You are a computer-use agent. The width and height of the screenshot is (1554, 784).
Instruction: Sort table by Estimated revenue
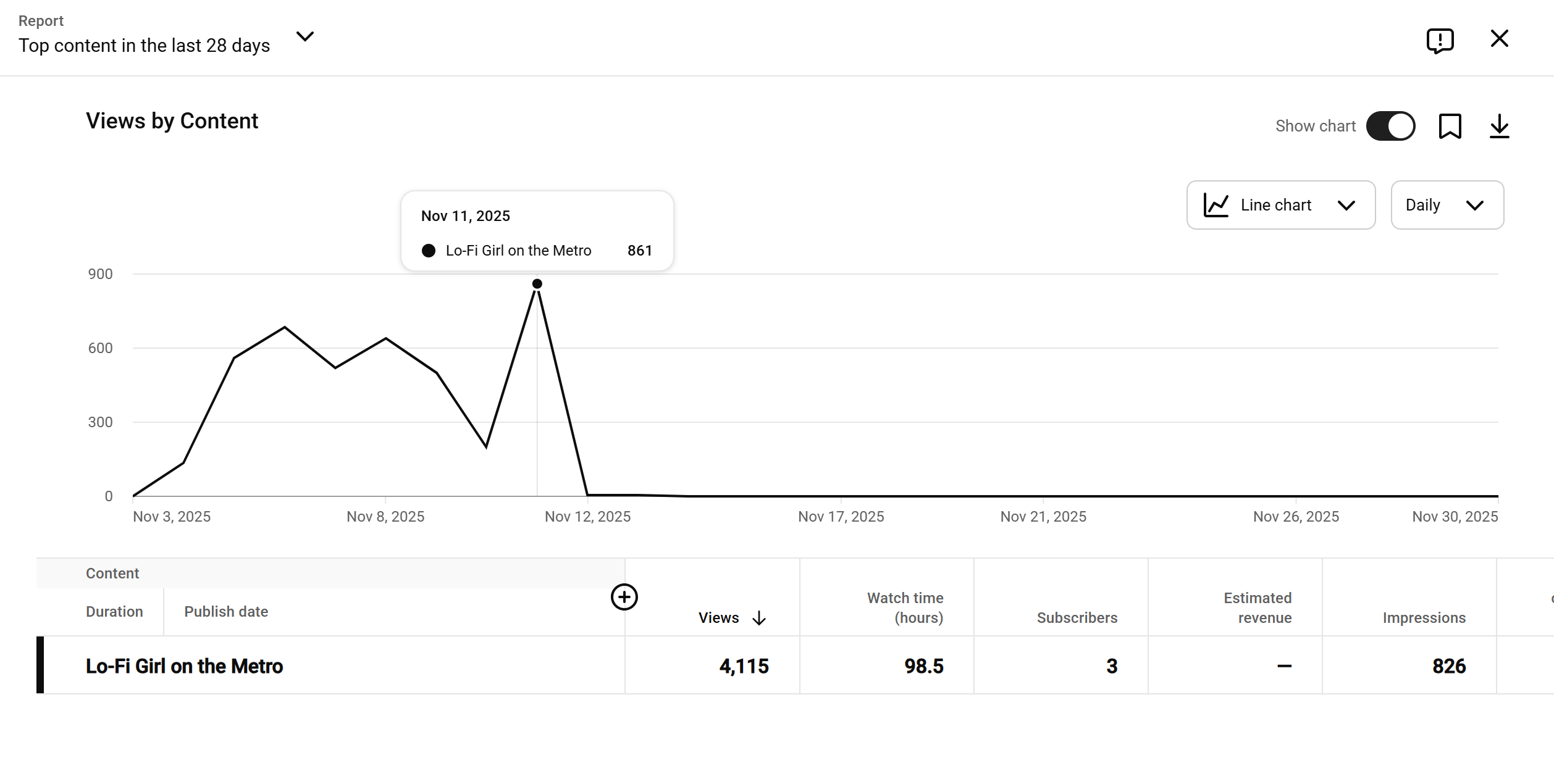tap(1258, 608)
